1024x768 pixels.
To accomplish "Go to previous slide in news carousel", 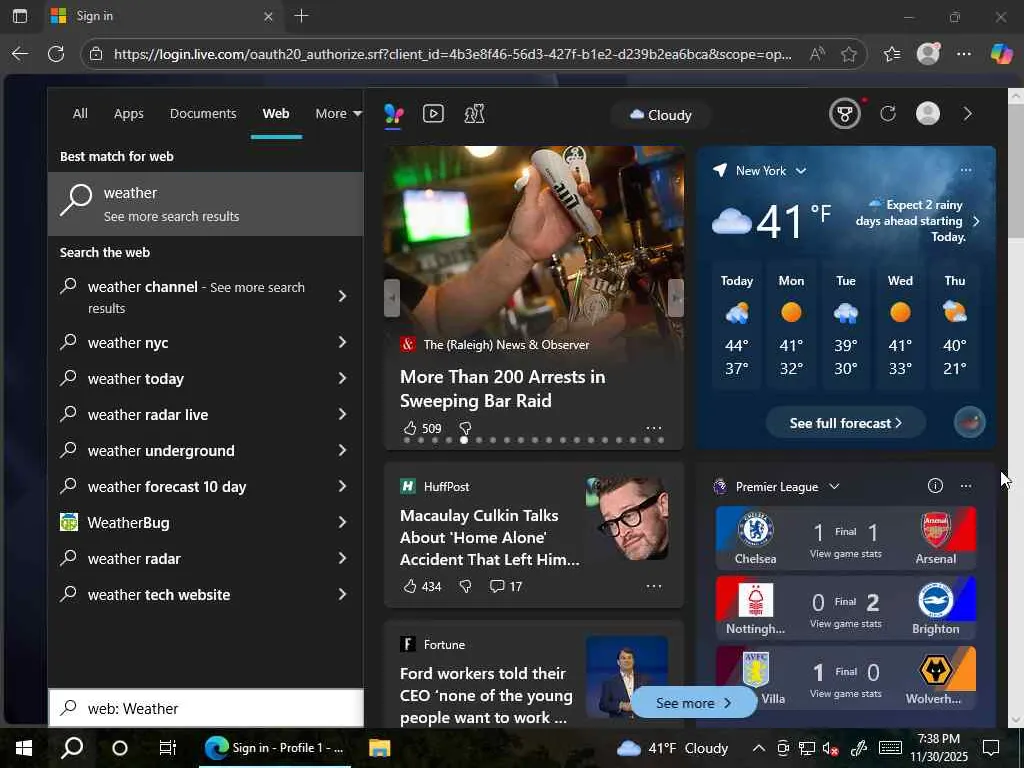I will pyautogui.click(x=392, y=298).
